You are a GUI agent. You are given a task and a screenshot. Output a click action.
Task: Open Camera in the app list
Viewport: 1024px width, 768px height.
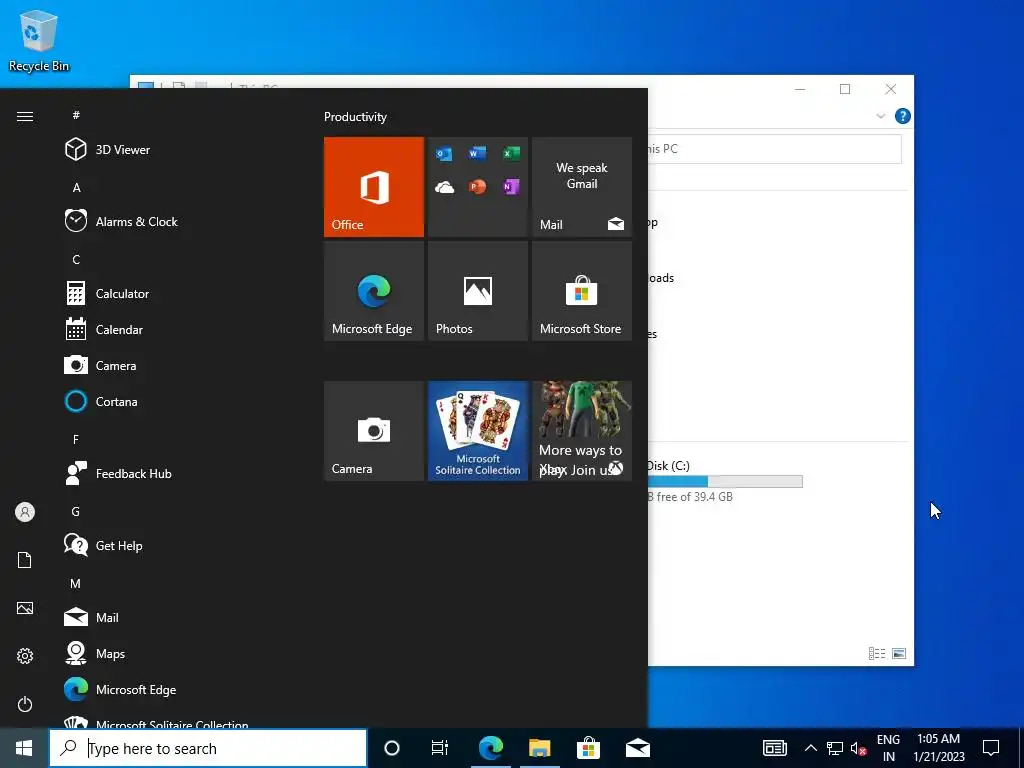coord(101,365)
